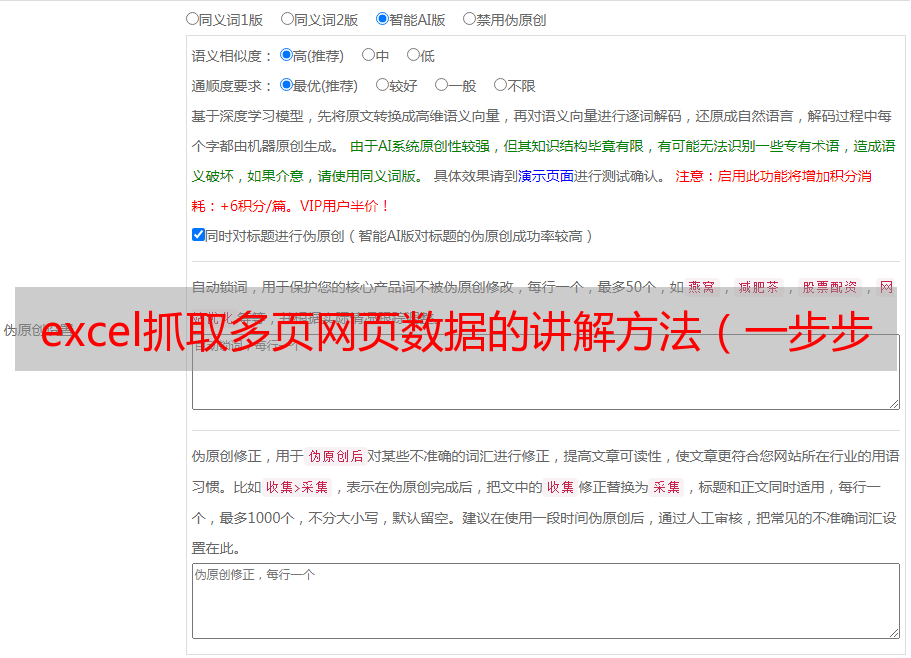Set 语义相似度 to 中

tap(368, 56)
